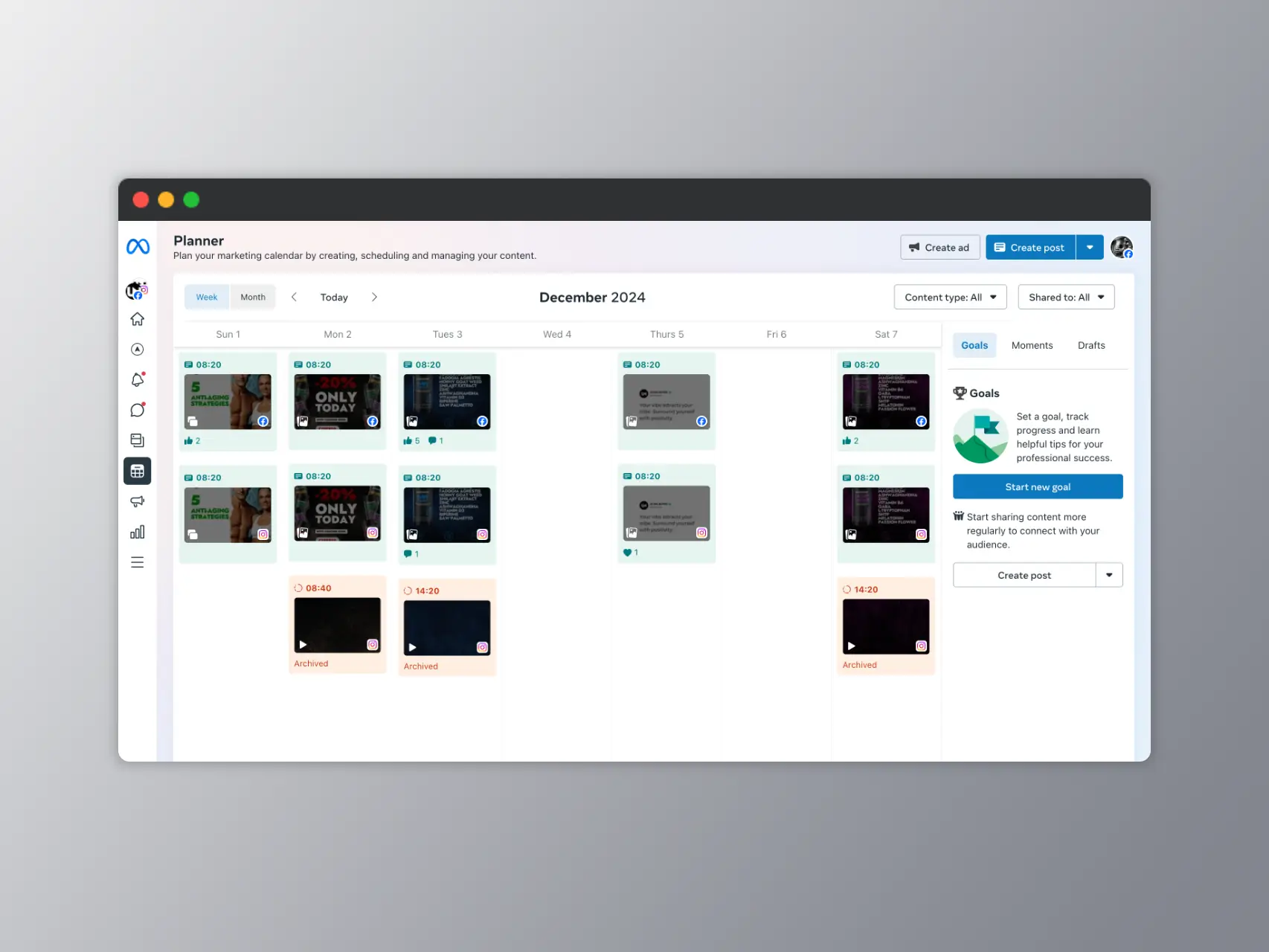Play the archived 08:40 video on Mon 2
1269x952 pixels.
coord(338,625)
